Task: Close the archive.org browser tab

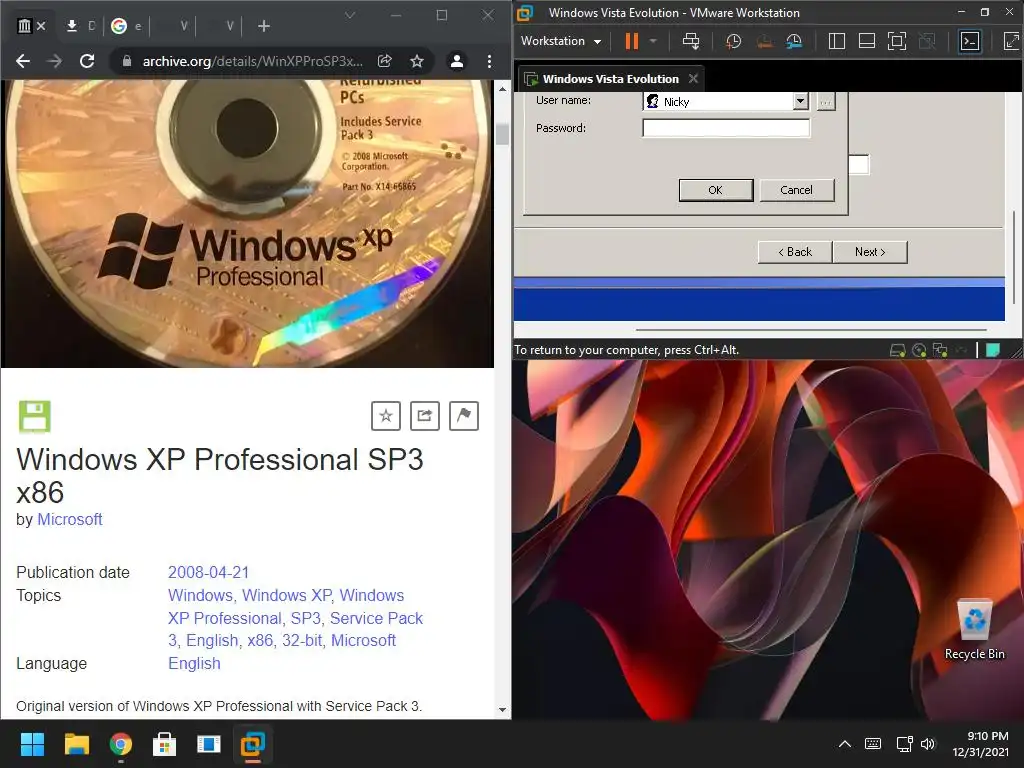Action: click(x=41, y=26)
